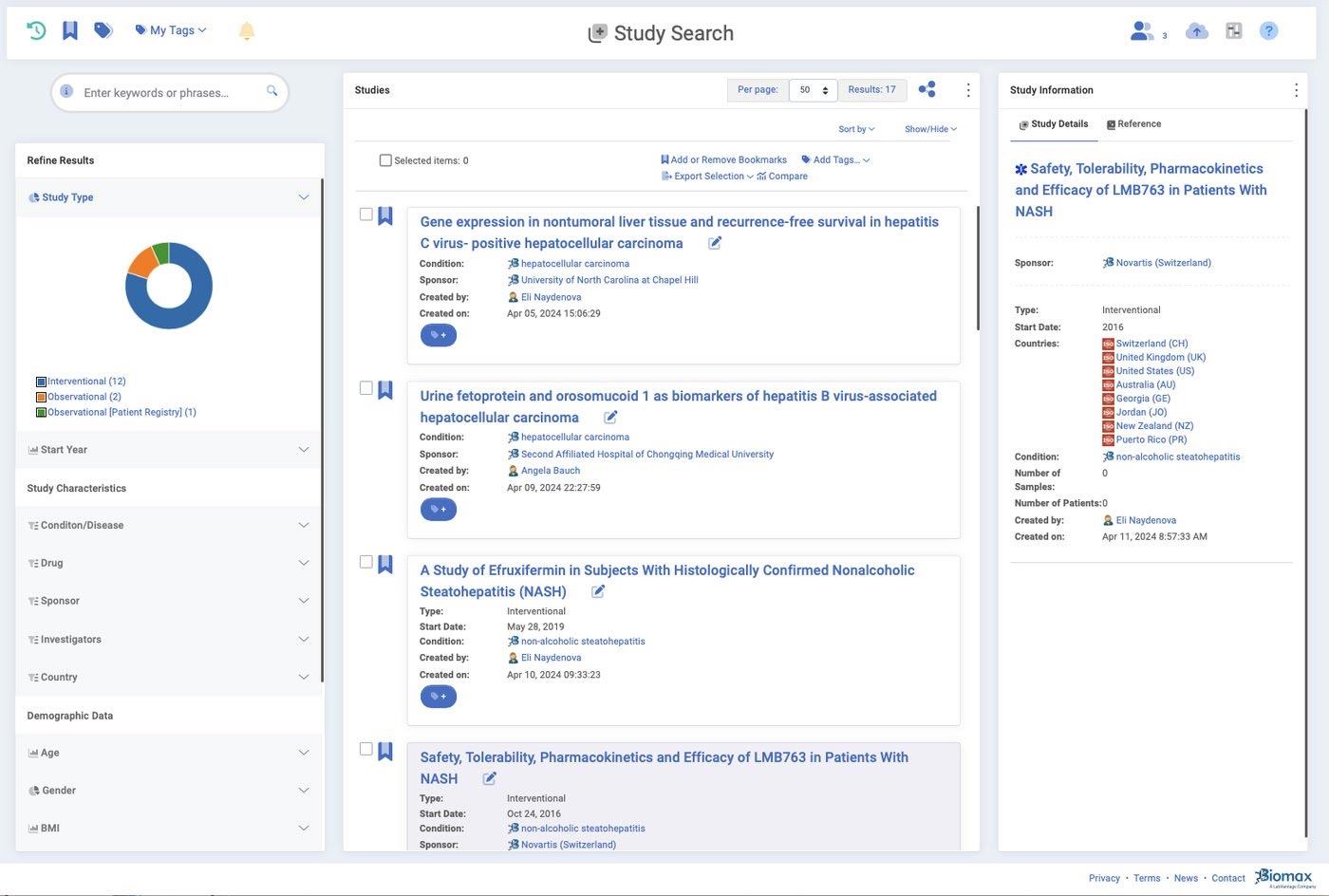
Task: Change the Per page value selector
Action: pos(814,90)
